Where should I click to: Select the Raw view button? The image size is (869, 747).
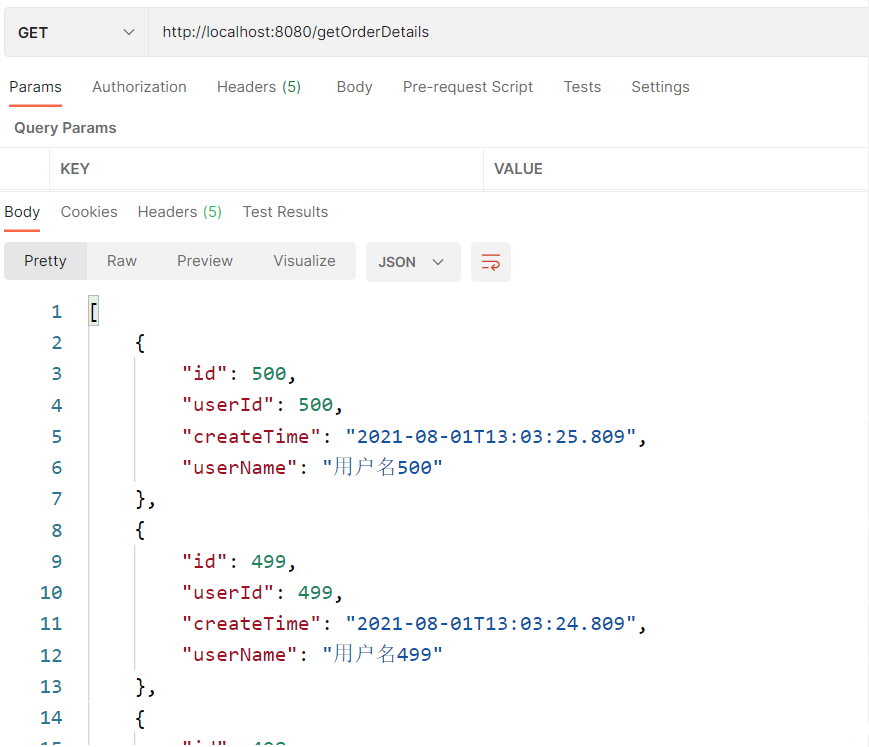point(122,261)
